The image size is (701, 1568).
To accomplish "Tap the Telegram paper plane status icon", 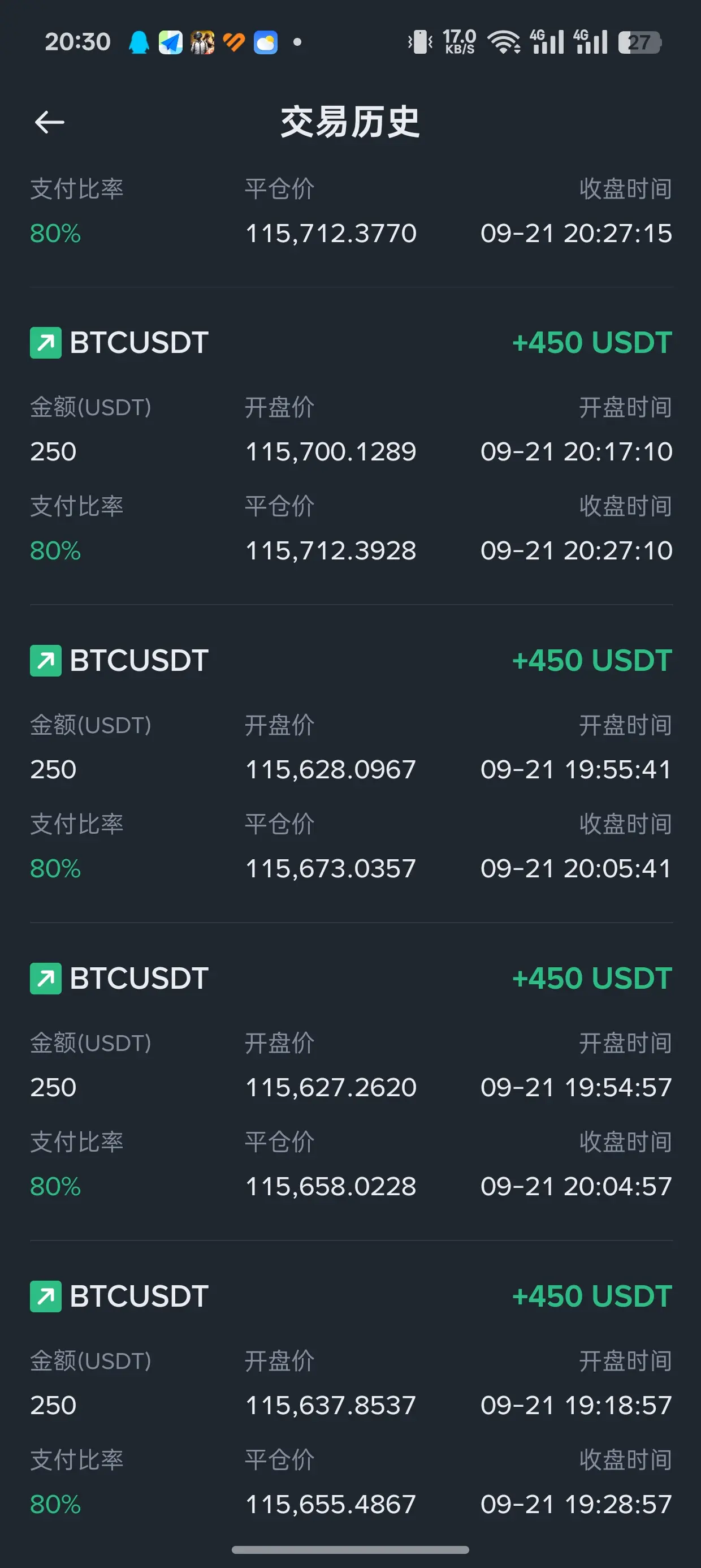I will pos(170,42).
